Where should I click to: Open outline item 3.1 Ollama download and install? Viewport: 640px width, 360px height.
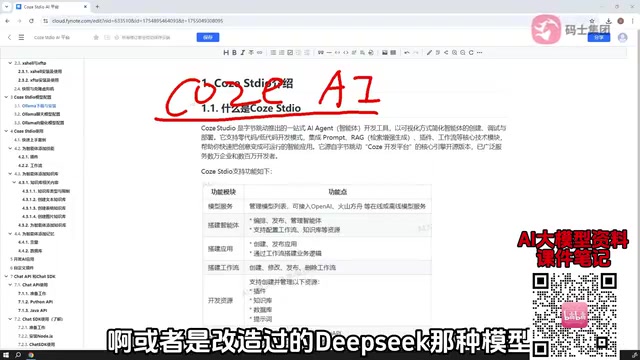tap(35, 106)
